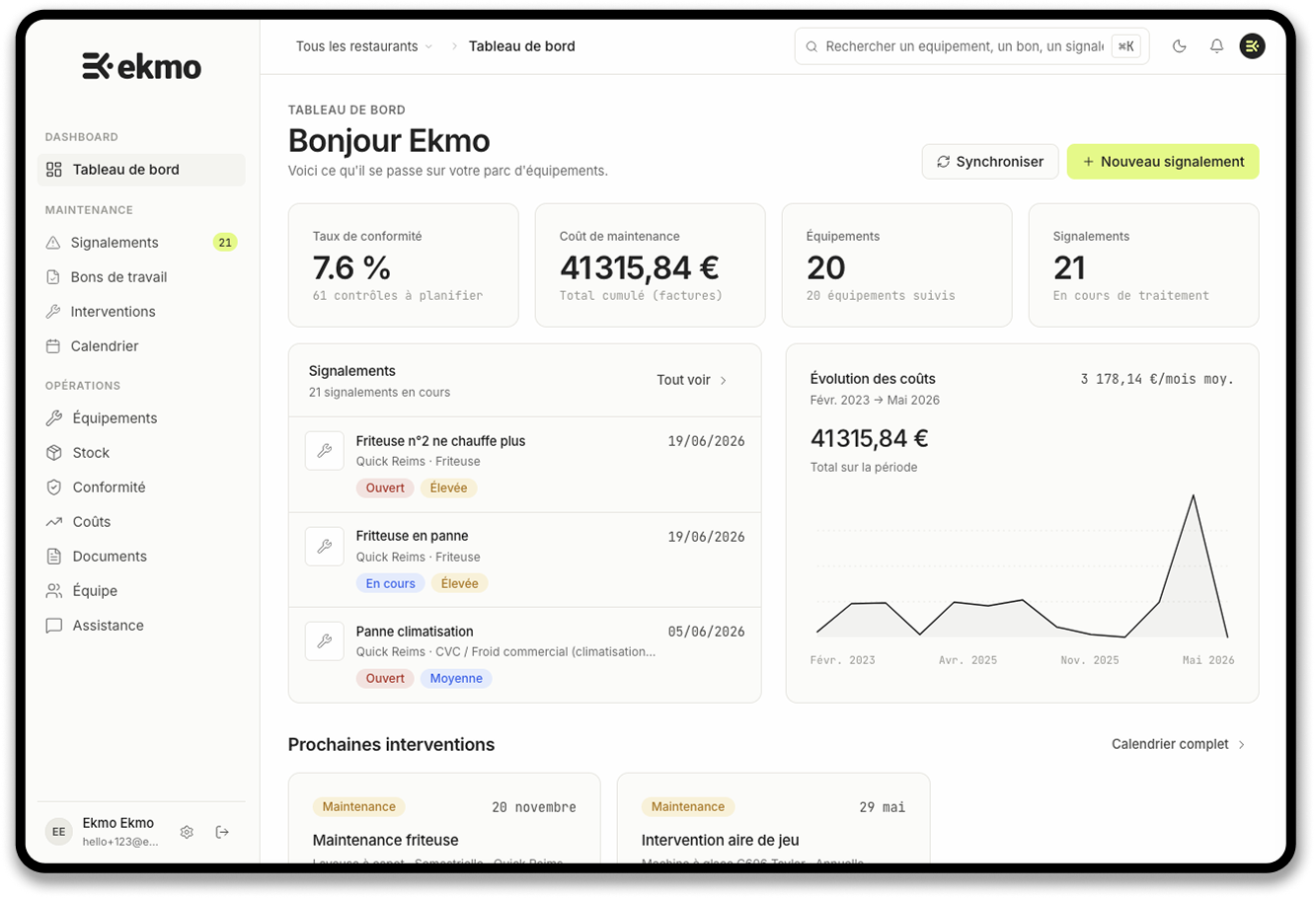This screenshot has height=899, width=1316.
Task: Expand the Tous les restaurants dropdown
Action: (x=364, y=46)
